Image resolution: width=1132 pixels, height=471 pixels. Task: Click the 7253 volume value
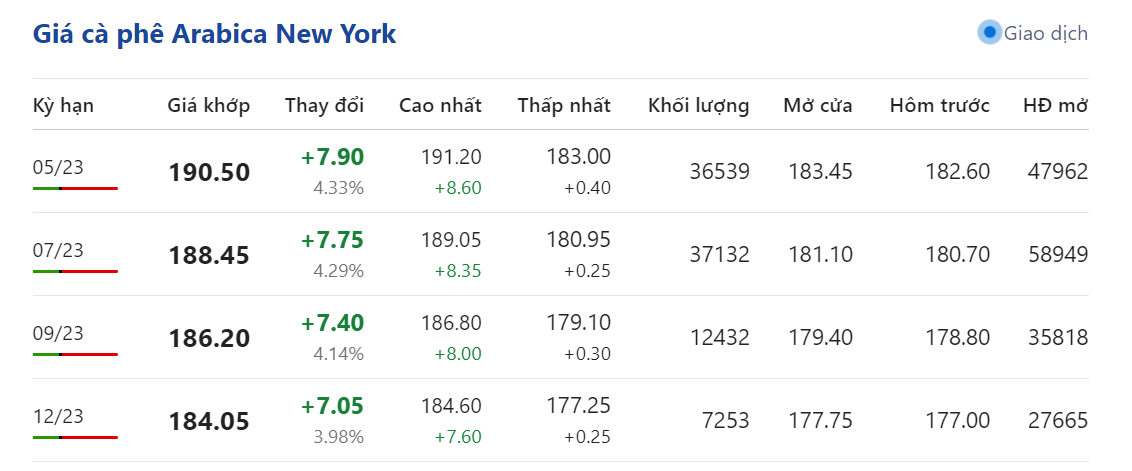[728, 421]
